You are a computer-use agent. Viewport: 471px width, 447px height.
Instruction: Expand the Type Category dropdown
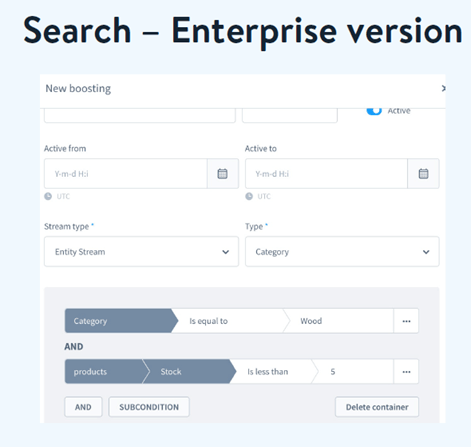342,252
